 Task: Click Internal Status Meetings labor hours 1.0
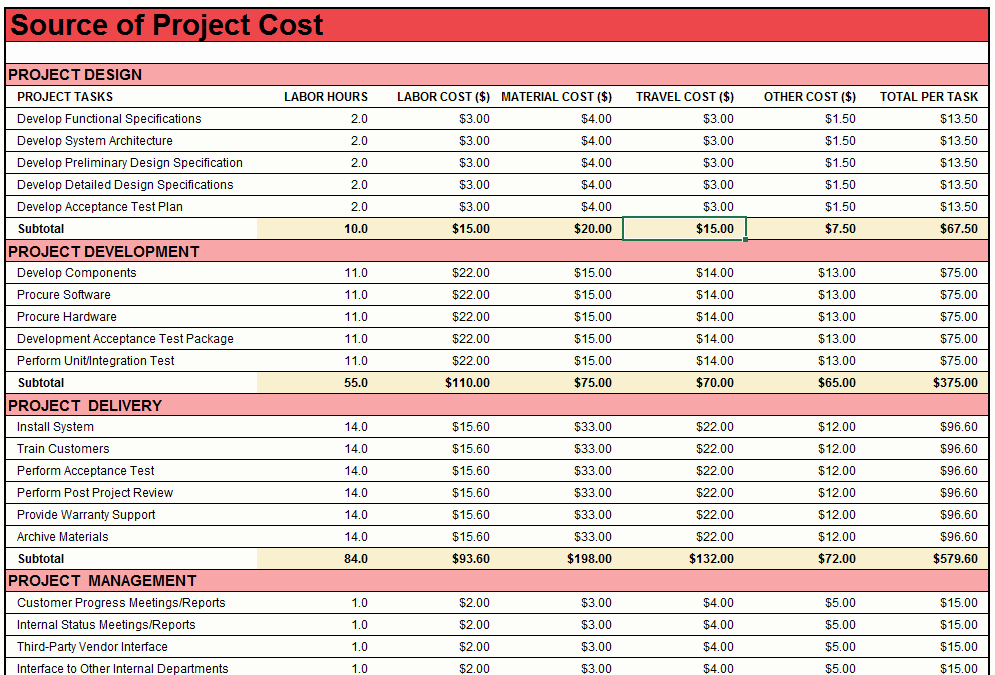coord(359,625)
